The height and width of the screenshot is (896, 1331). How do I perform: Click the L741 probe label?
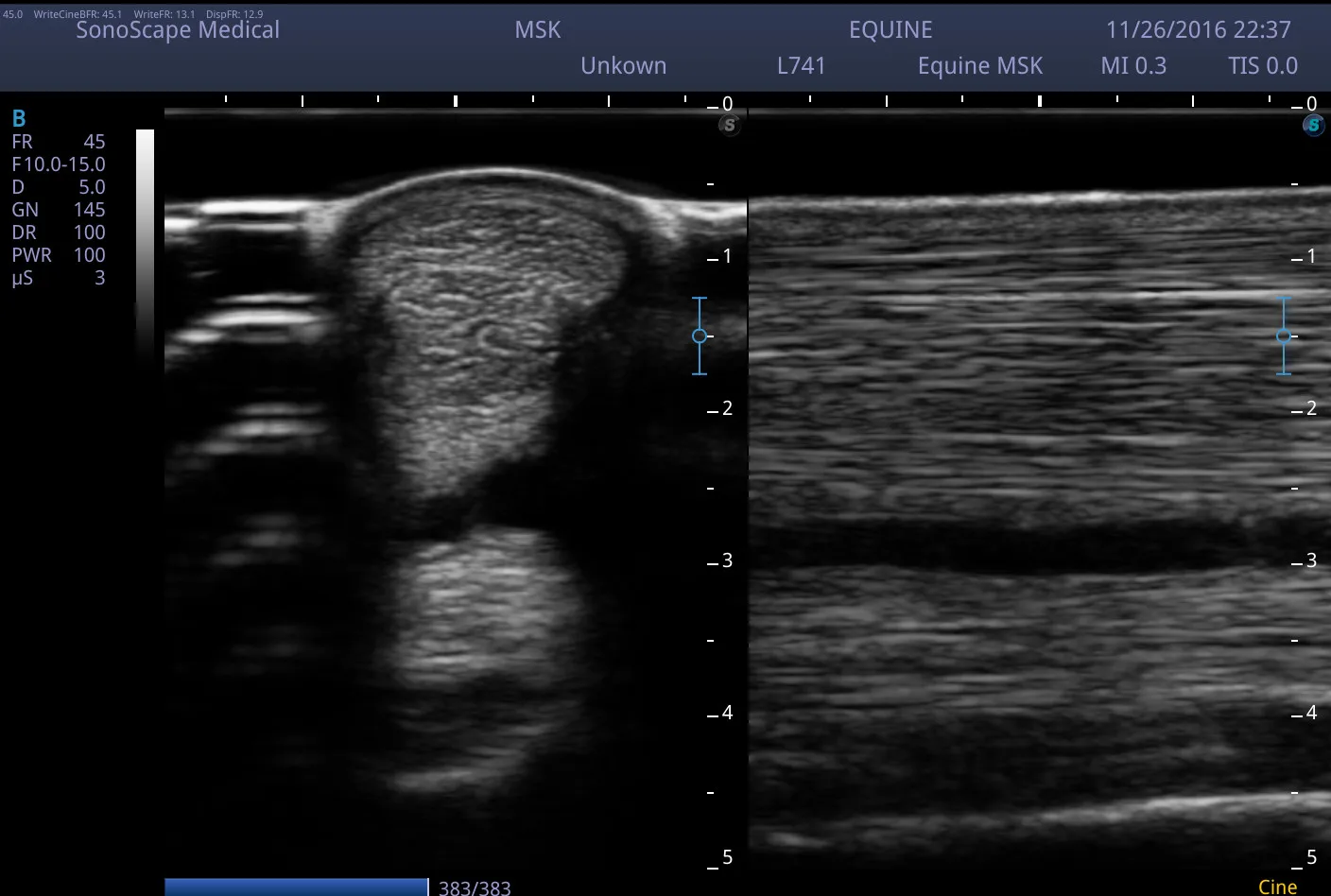pyautogui.click(x=802, y=66)
